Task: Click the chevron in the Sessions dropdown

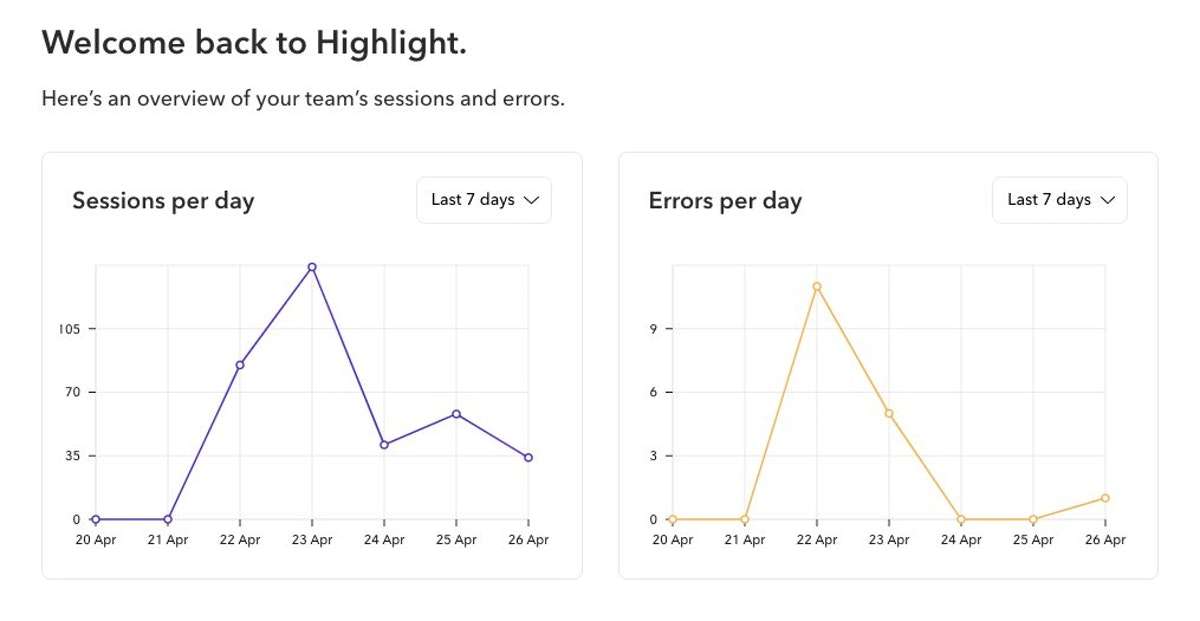Action: (x=531, y=200)
